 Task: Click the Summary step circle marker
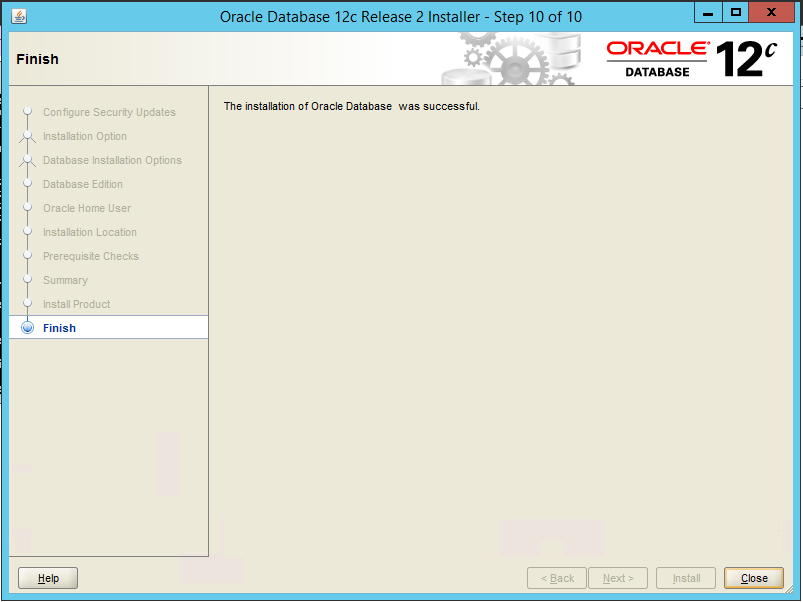pos(28,280)
